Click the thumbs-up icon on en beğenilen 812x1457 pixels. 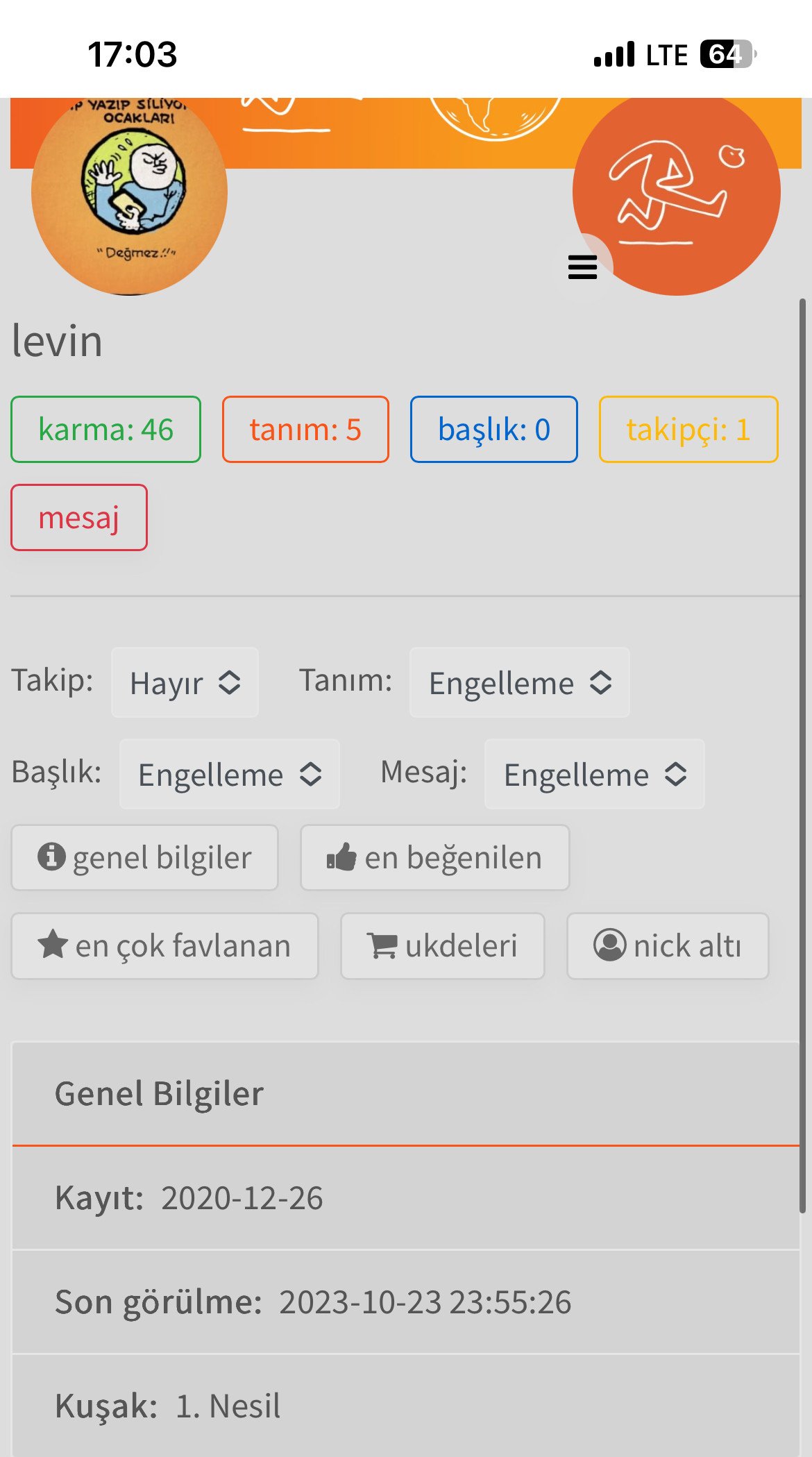[341, 857]
